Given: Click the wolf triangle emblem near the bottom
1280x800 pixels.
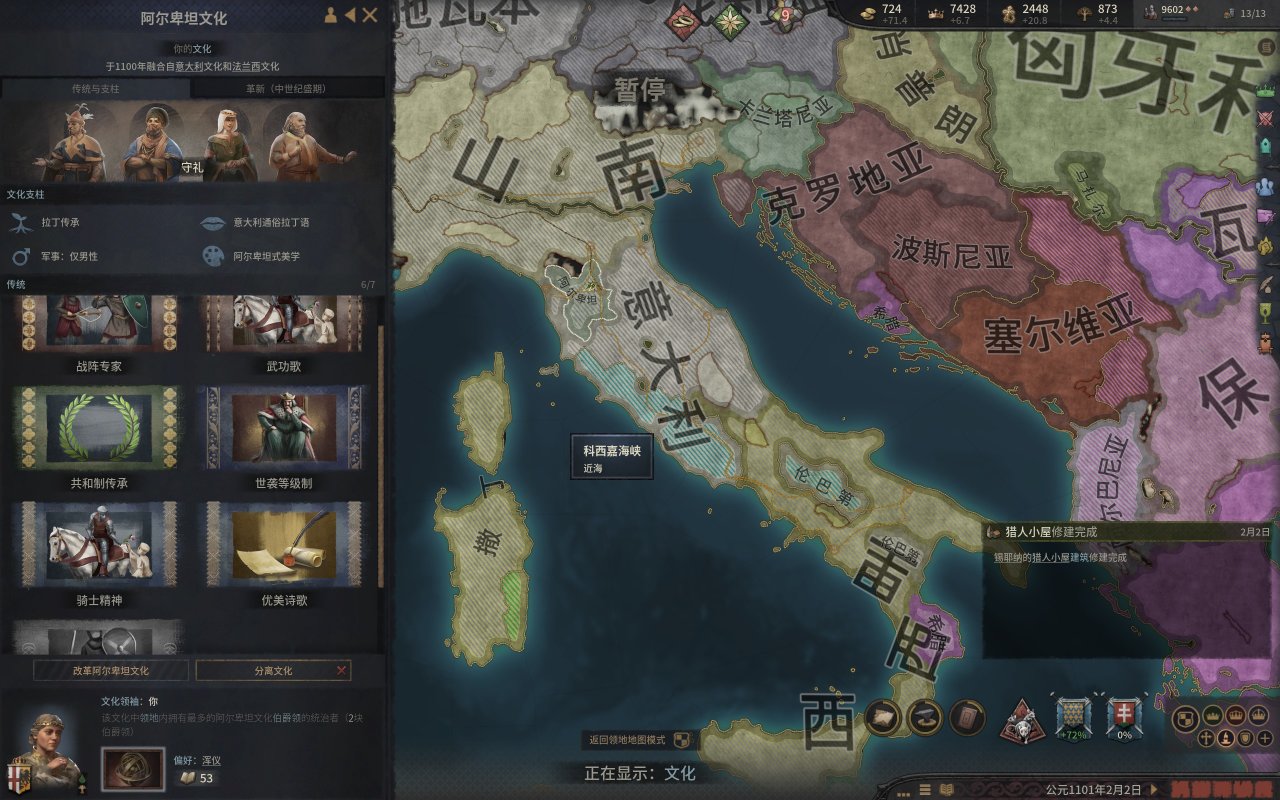Looking at the screenshot, I should point(1022,722).
